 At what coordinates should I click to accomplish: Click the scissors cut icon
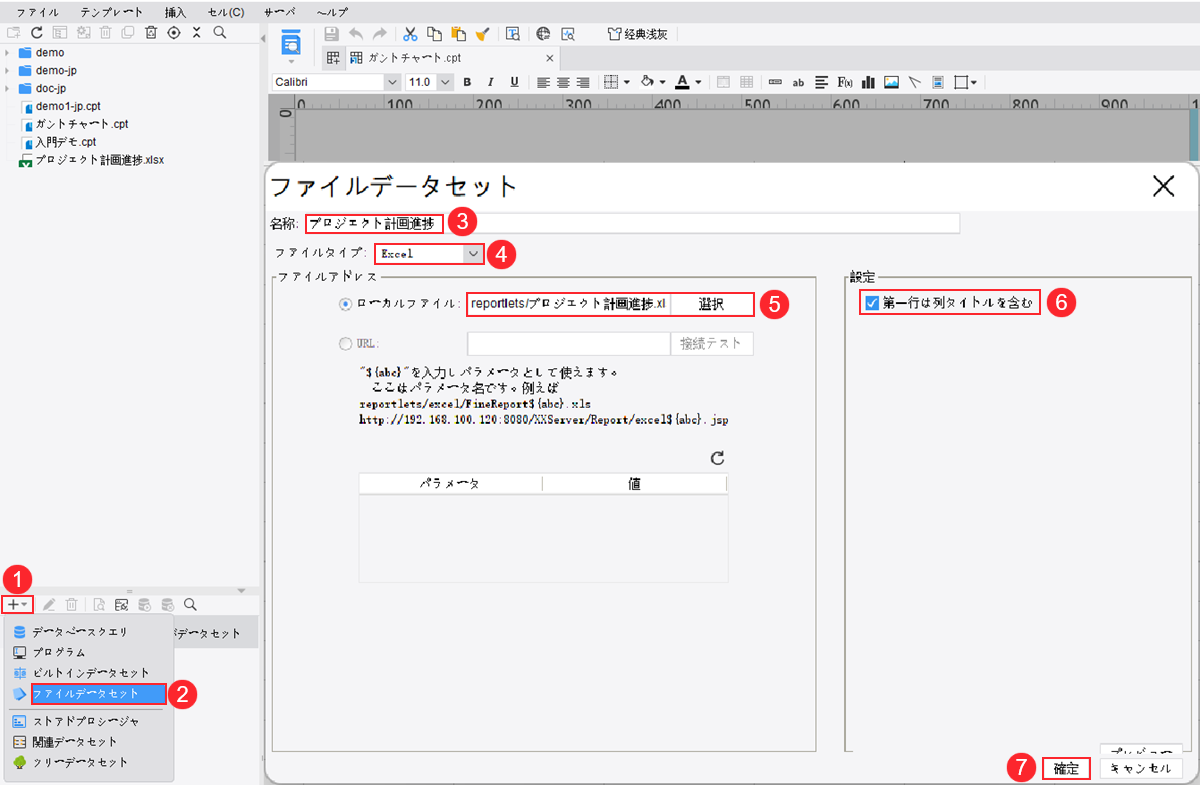410,33
